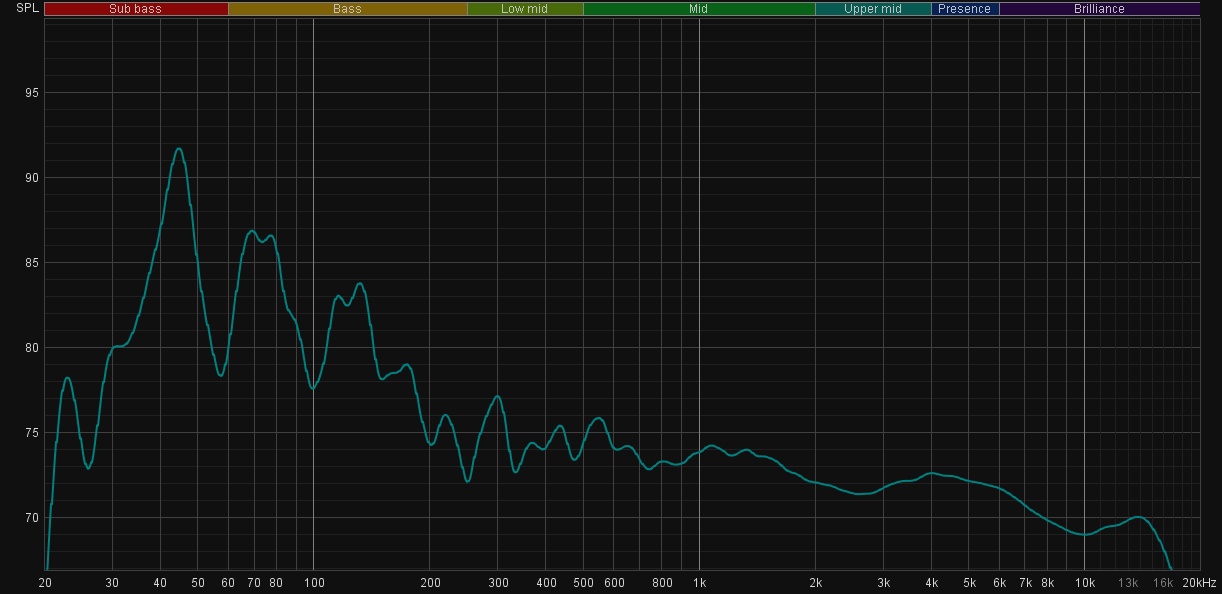The width and height of the screenshot is (1222, 594).
Task: Click the 90 value on the SPL axis
Action: click(32, 178)
